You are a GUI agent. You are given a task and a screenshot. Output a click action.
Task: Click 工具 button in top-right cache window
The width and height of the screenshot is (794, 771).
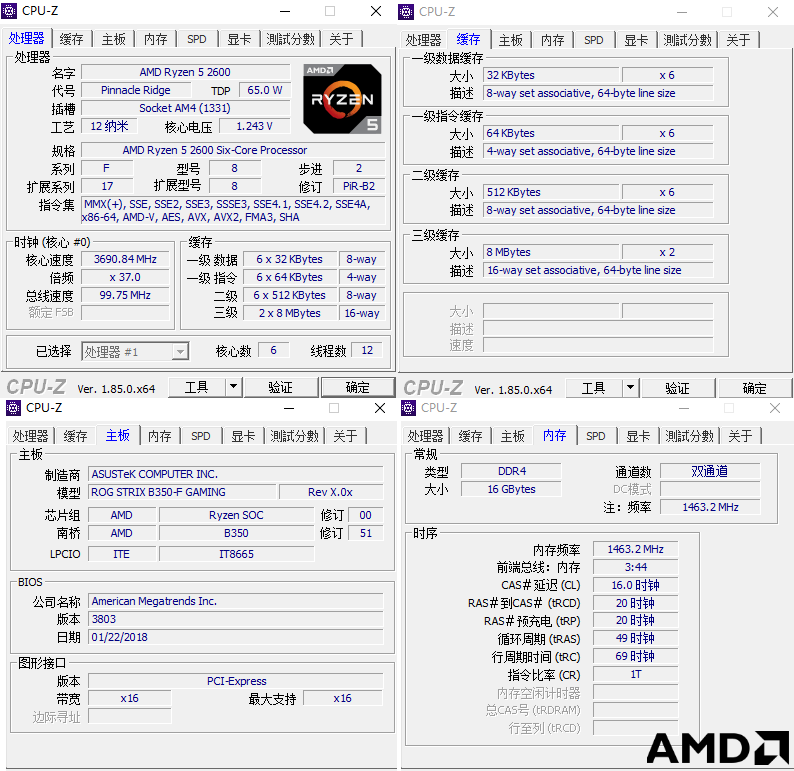click(x=593, y=389)
